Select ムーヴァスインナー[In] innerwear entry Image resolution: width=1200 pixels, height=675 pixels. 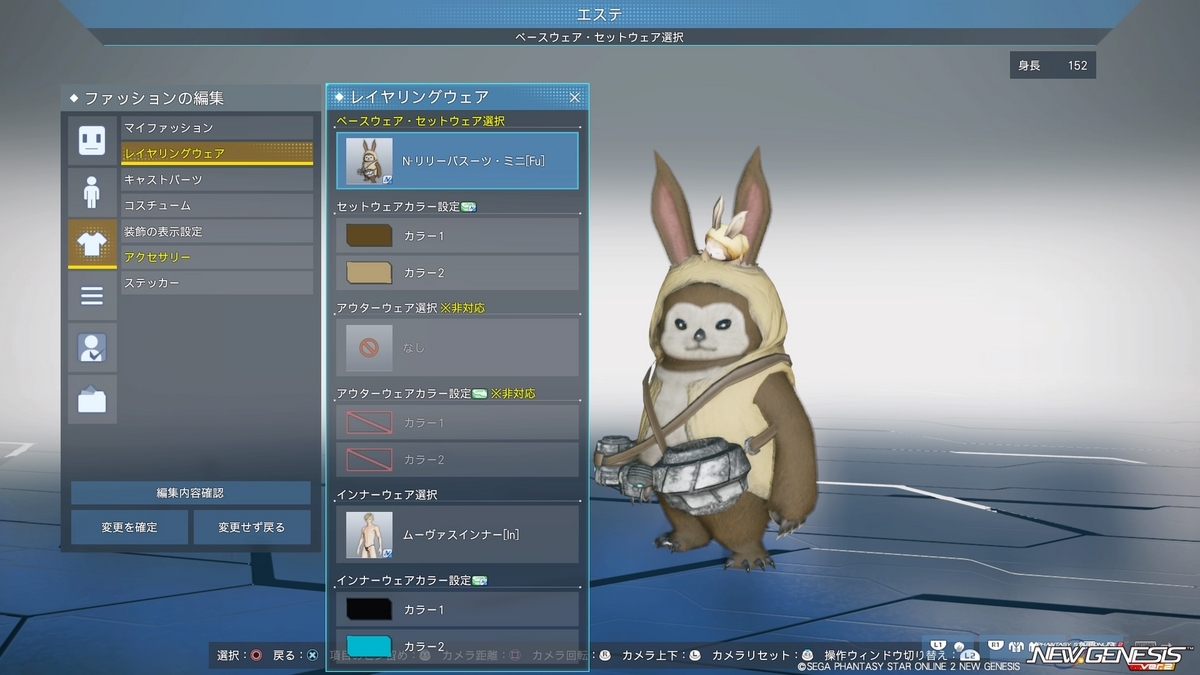click(x=457, y=534)
